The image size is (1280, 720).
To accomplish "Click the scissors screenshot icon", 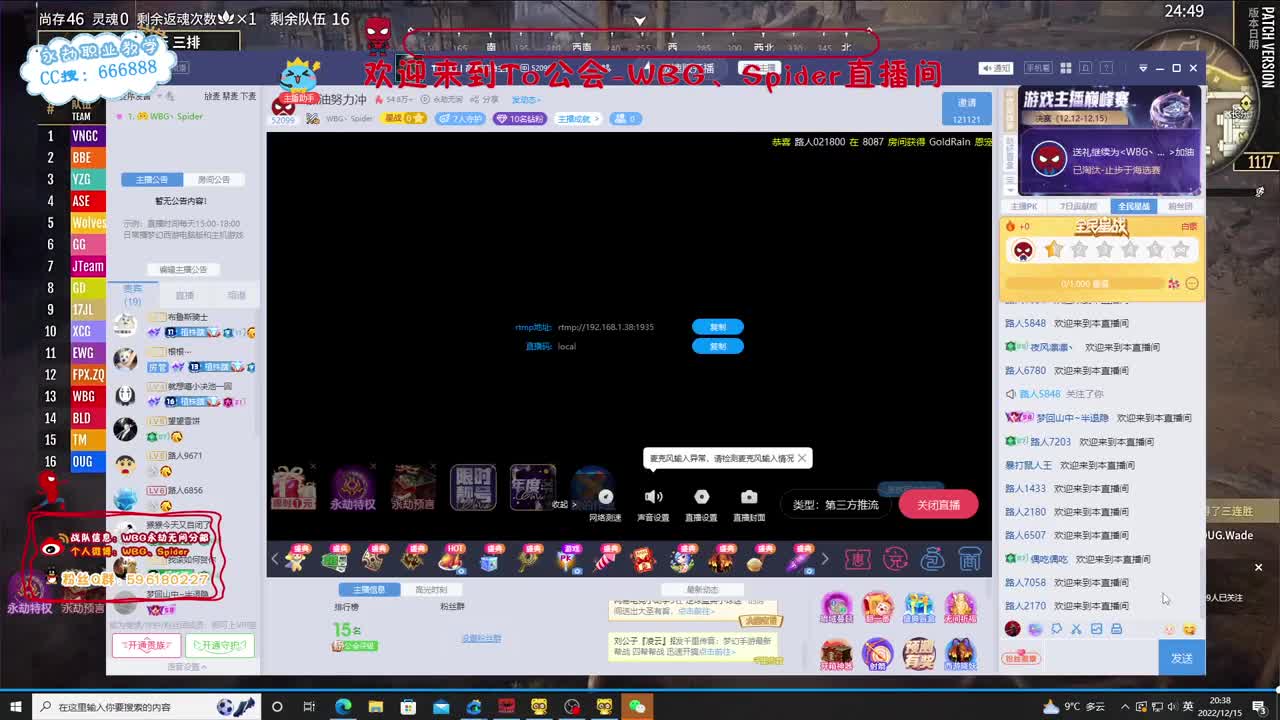I will (1076, 629).
